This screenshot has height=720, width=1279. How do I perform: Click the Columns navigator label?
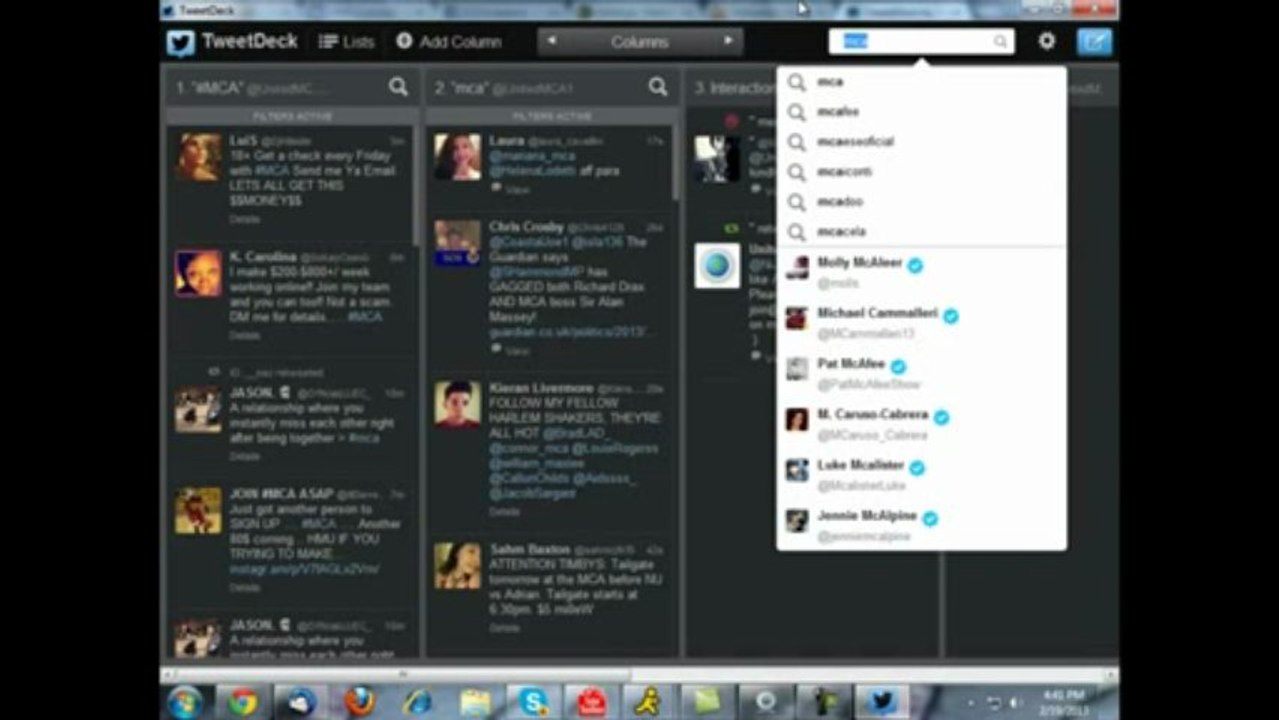(640, 42)
